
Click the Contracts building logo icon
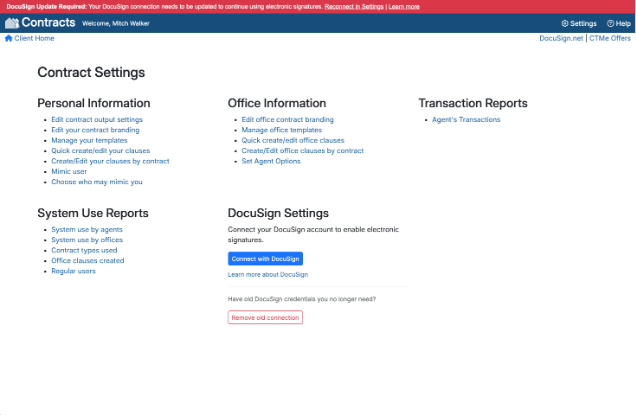(x=12, y=23)
